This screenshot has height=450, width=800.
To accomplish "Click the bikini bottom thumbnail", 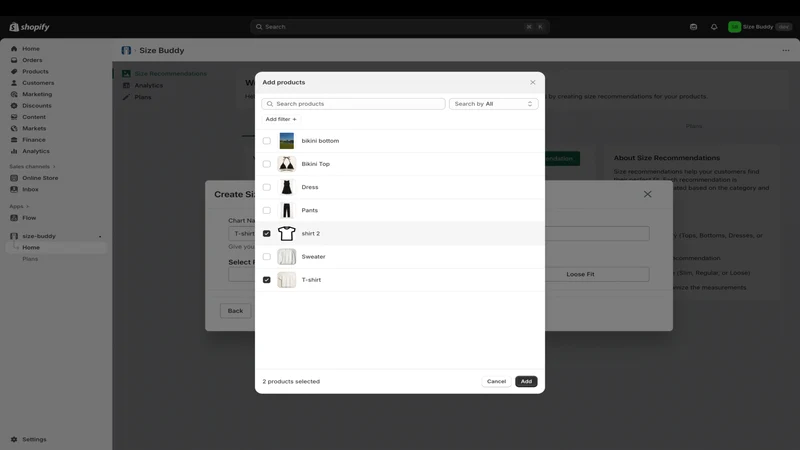I will pos(286,141).
